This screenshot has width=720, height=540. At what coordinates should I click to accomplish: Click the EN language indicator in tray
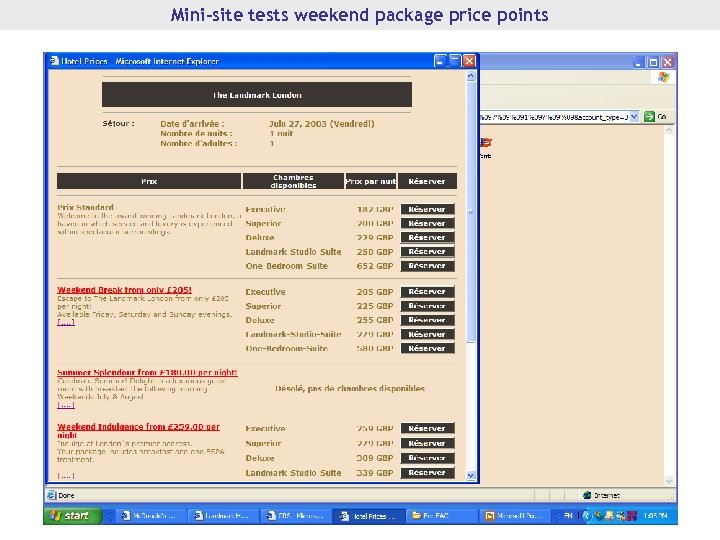click(x=568, y=516)
